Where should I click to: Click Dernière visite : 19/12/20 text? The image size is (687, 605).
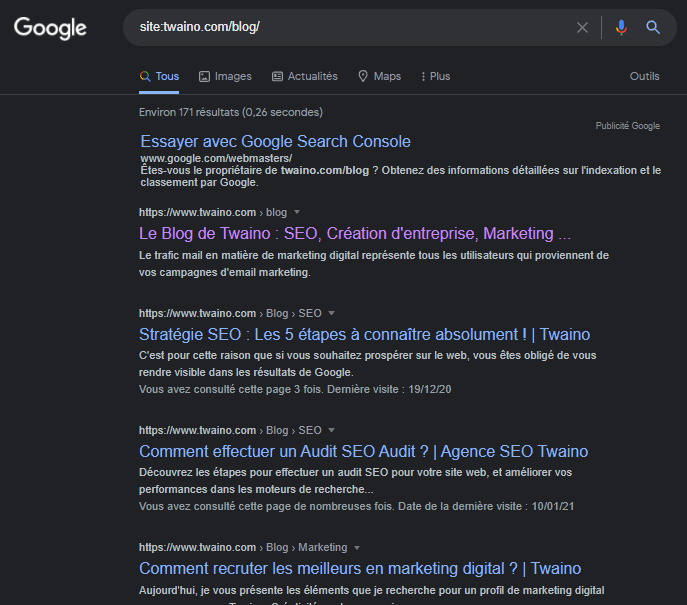coord(389,389)
